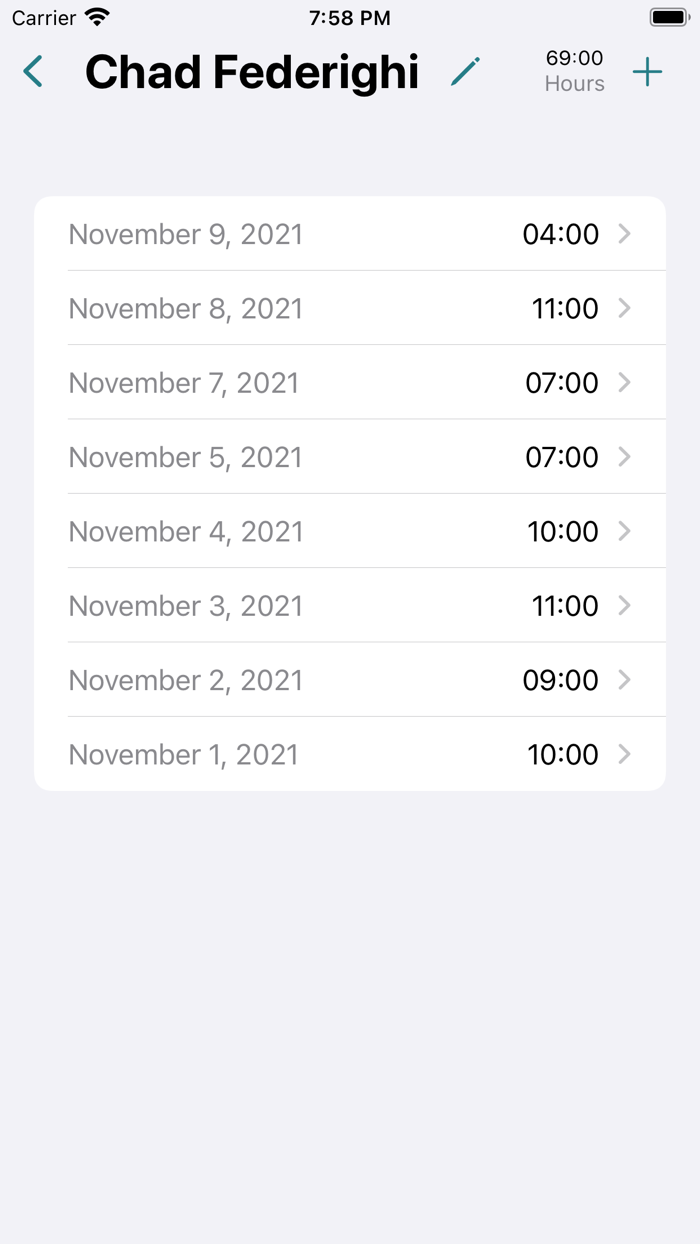Open the November 8, 2021 record

click(x=350, y=308)
